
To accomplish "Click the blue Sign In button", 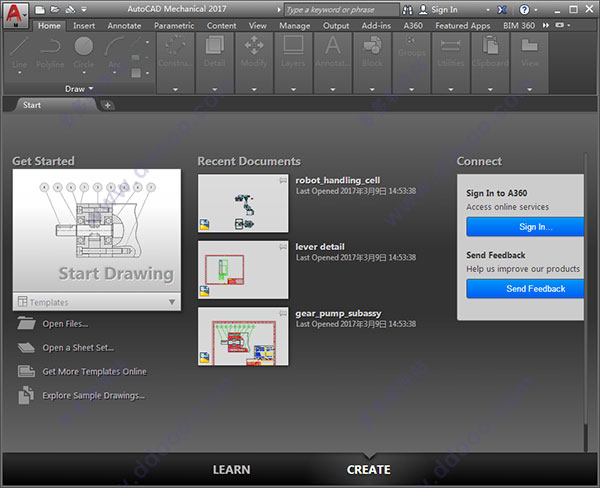I will pos(525,227).
